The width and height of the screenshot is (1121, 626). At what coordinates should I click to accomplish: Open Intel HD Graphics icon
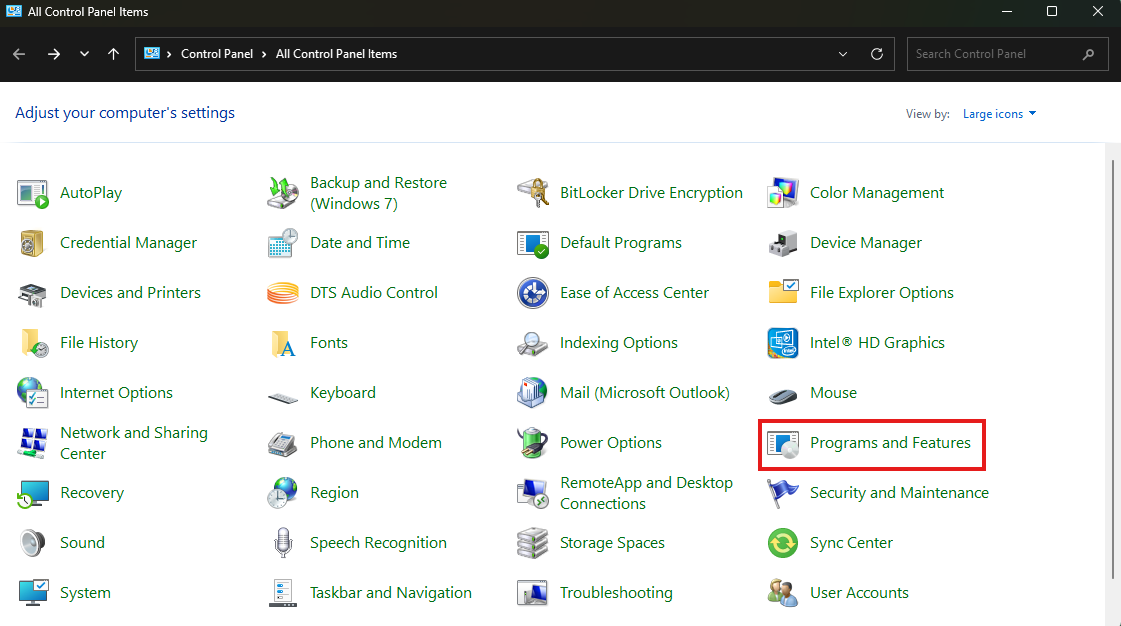[x=783, y=343]
